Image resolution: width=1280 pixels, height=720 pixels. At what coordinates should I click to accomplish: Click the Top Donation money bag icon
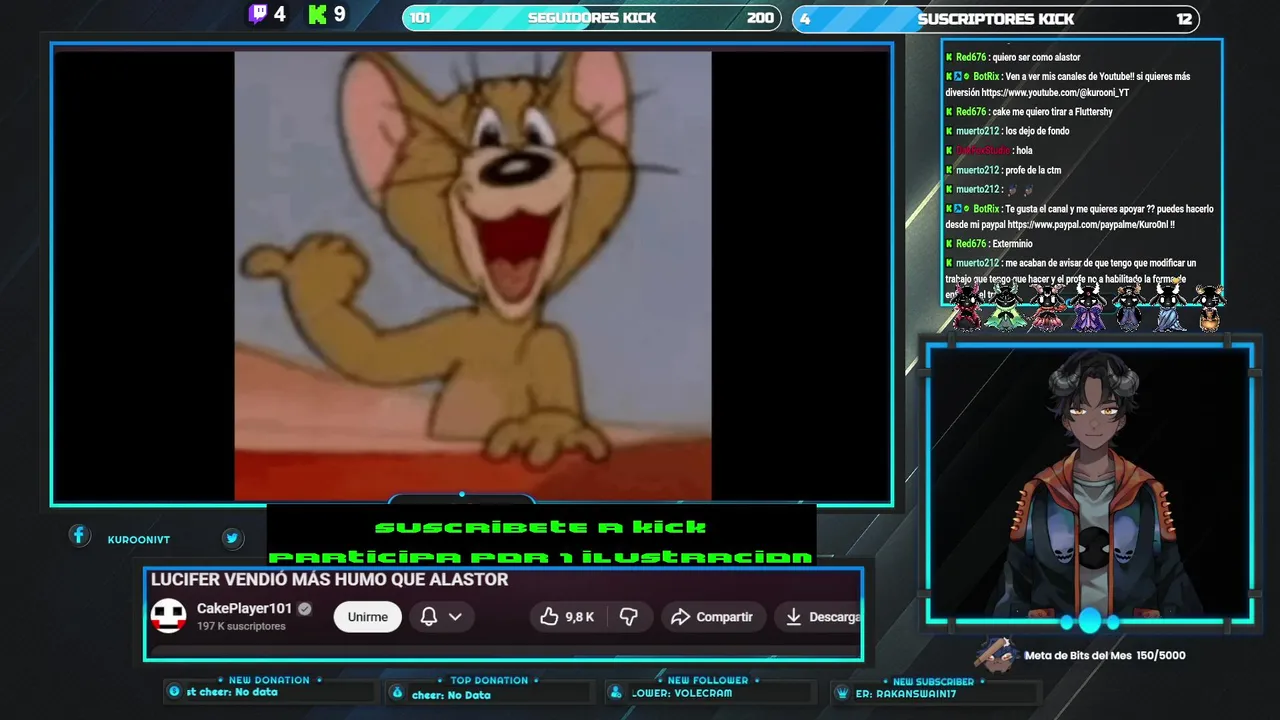click(397, 693)
